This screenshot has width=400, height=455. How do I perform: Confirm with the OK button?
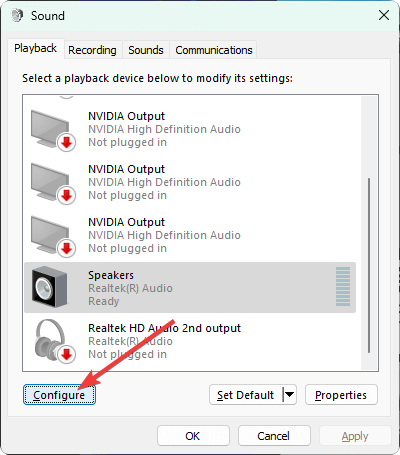click(x=193, y=436)
